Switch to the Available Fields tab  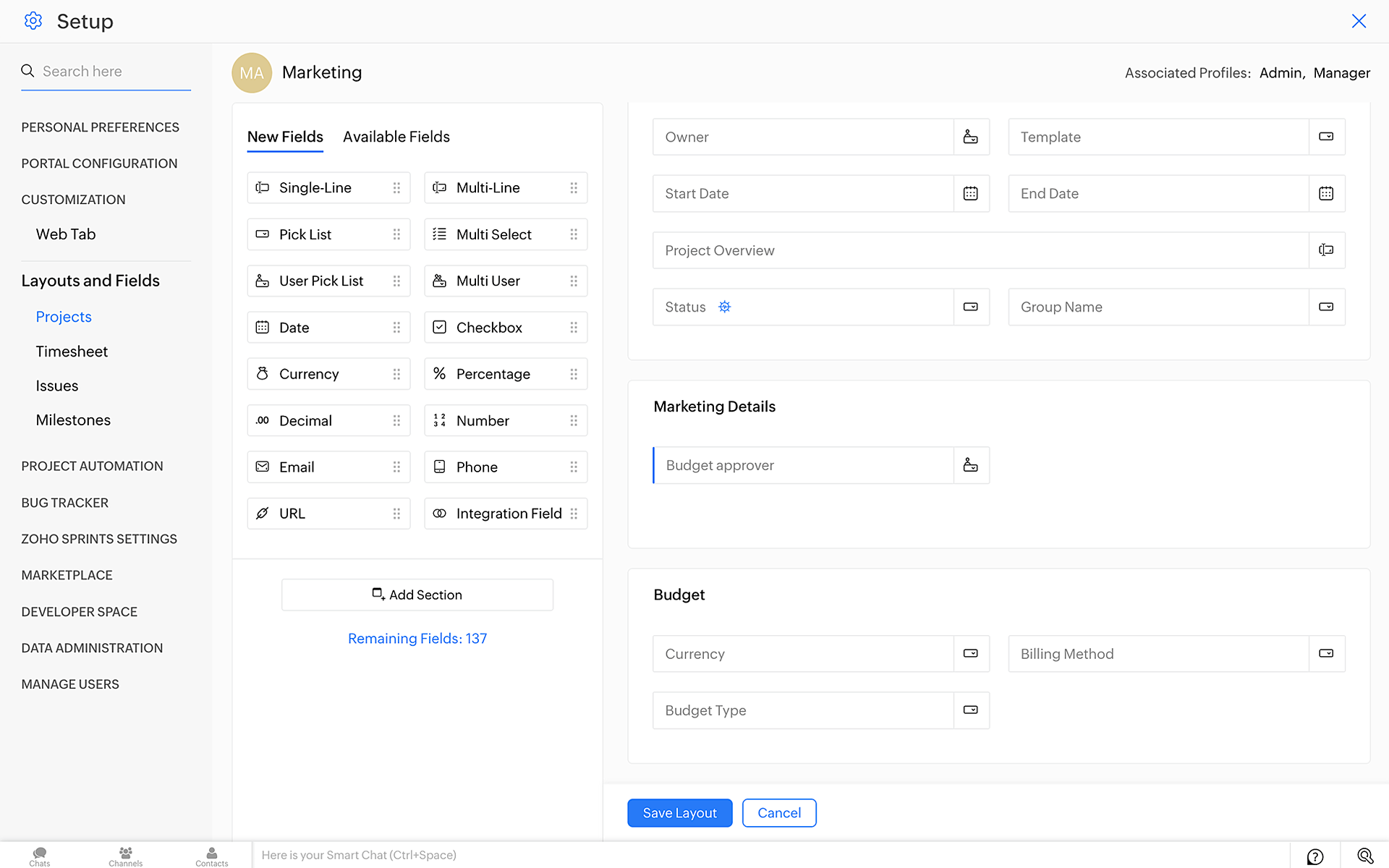[396, 137]
